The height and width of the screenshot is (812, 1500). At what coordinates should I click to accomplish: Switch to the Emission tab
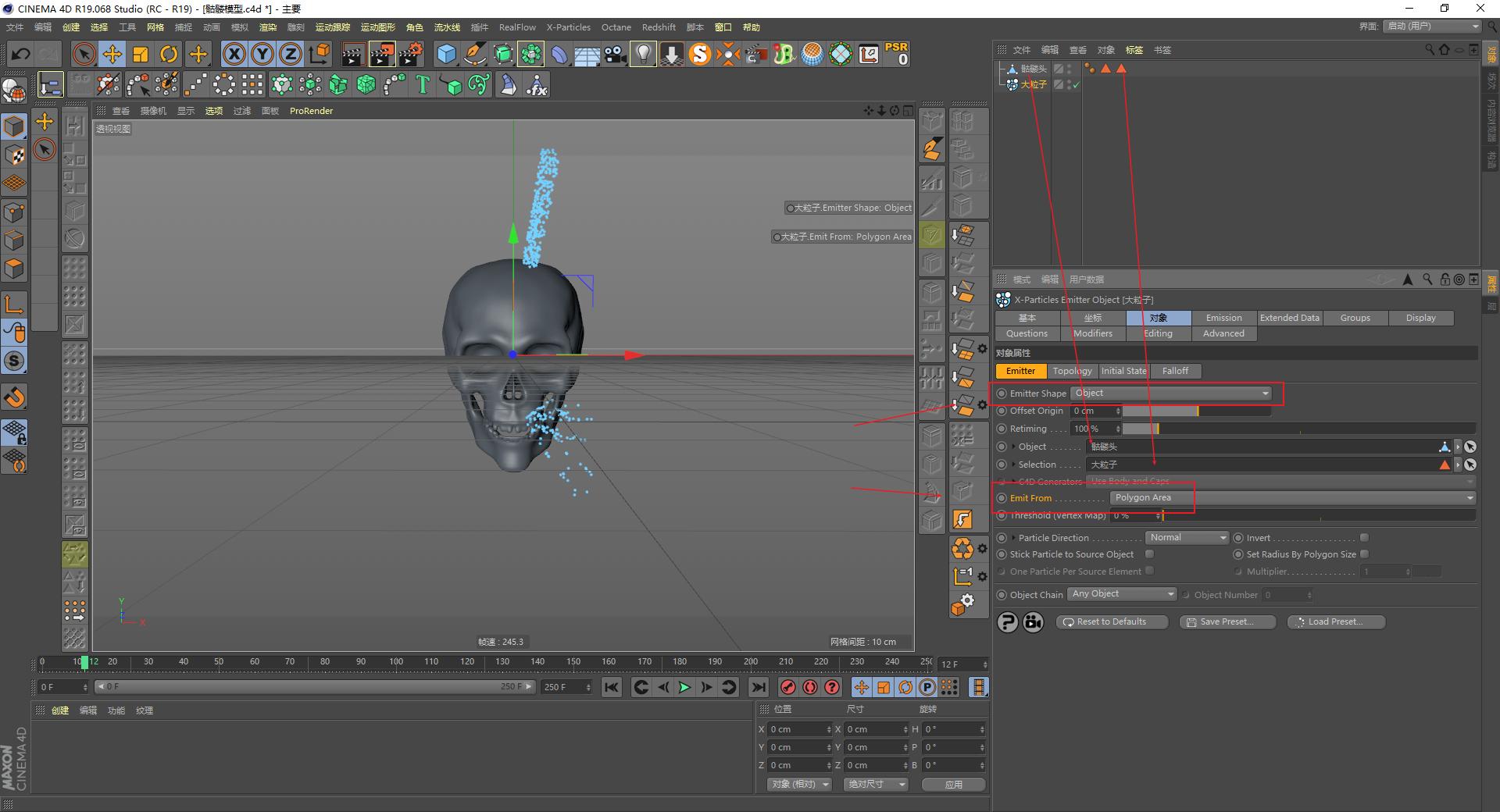1223,318
